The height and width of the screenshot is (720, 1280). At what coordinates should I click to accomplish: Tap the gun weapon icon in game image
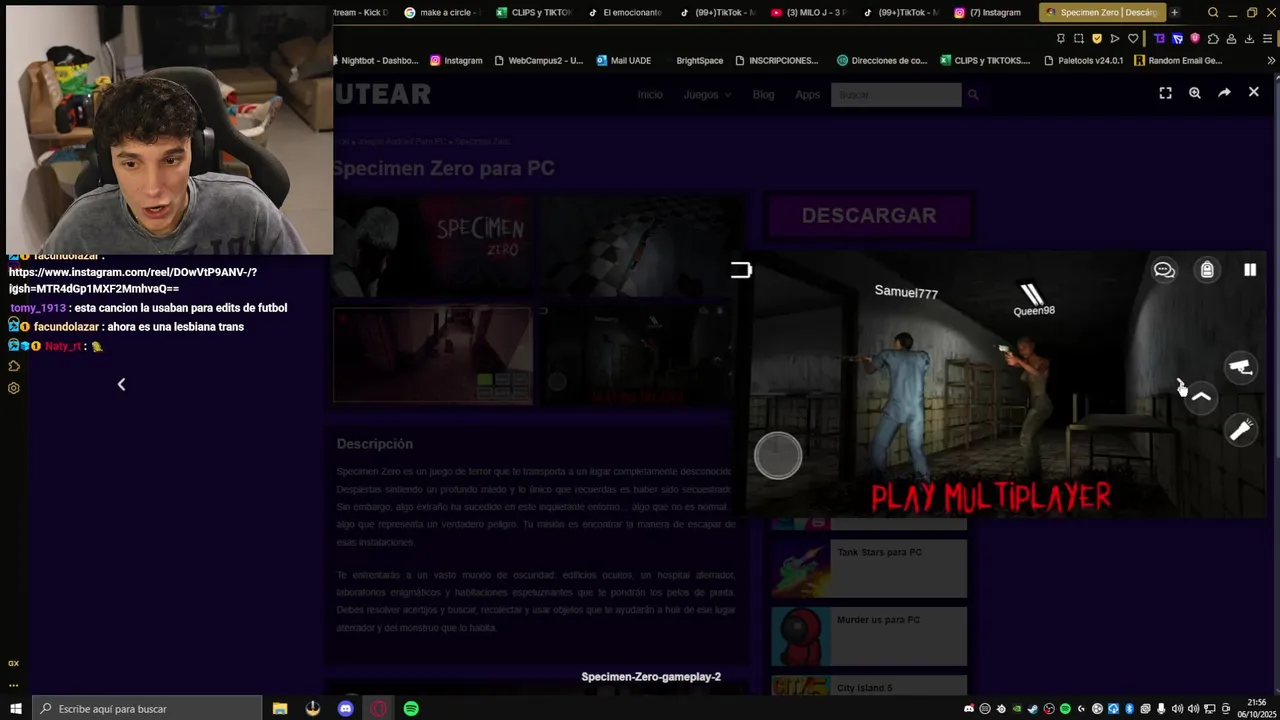pyautogui.click(x=1240, y=367)
